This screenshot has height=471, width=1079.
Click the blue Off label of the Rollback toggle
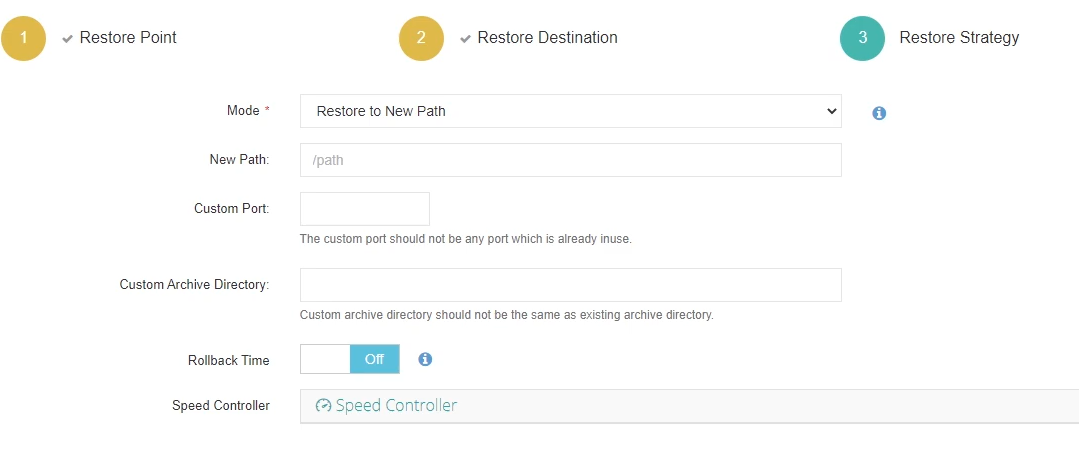(374, 359)
